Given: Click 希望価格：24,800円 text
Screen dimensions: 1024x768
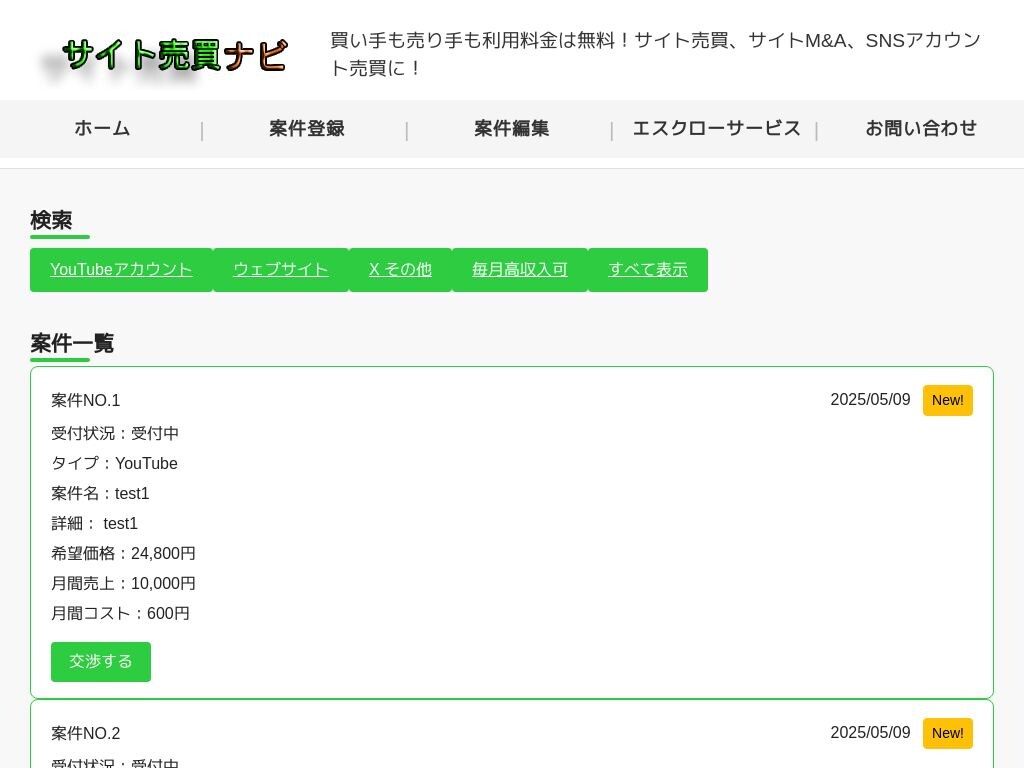Looking at the screenshot, I should pyautogui.click(x=123, y=554).
